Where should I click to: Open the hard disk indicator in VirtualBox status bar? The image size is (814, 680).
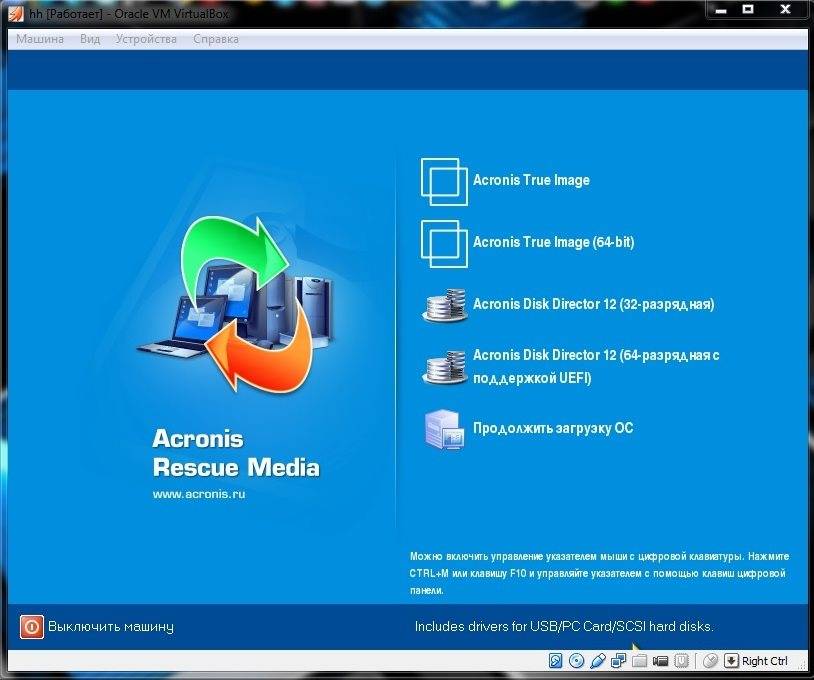555,660
